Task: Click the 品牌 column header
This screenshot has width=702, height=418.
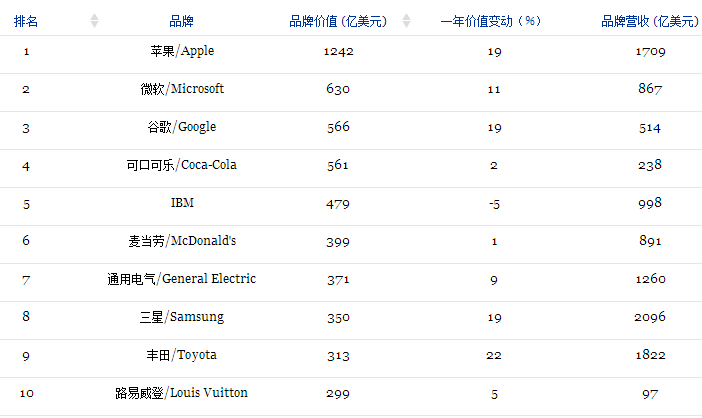Action: (x=181, y=21)
